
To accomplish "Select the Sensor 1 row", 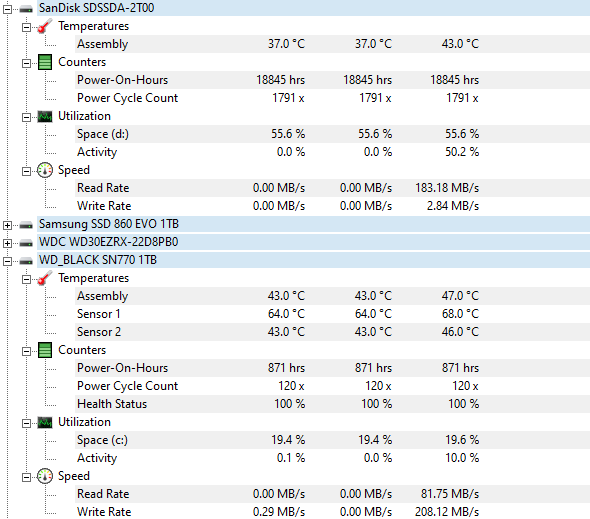I will [332, 314].
